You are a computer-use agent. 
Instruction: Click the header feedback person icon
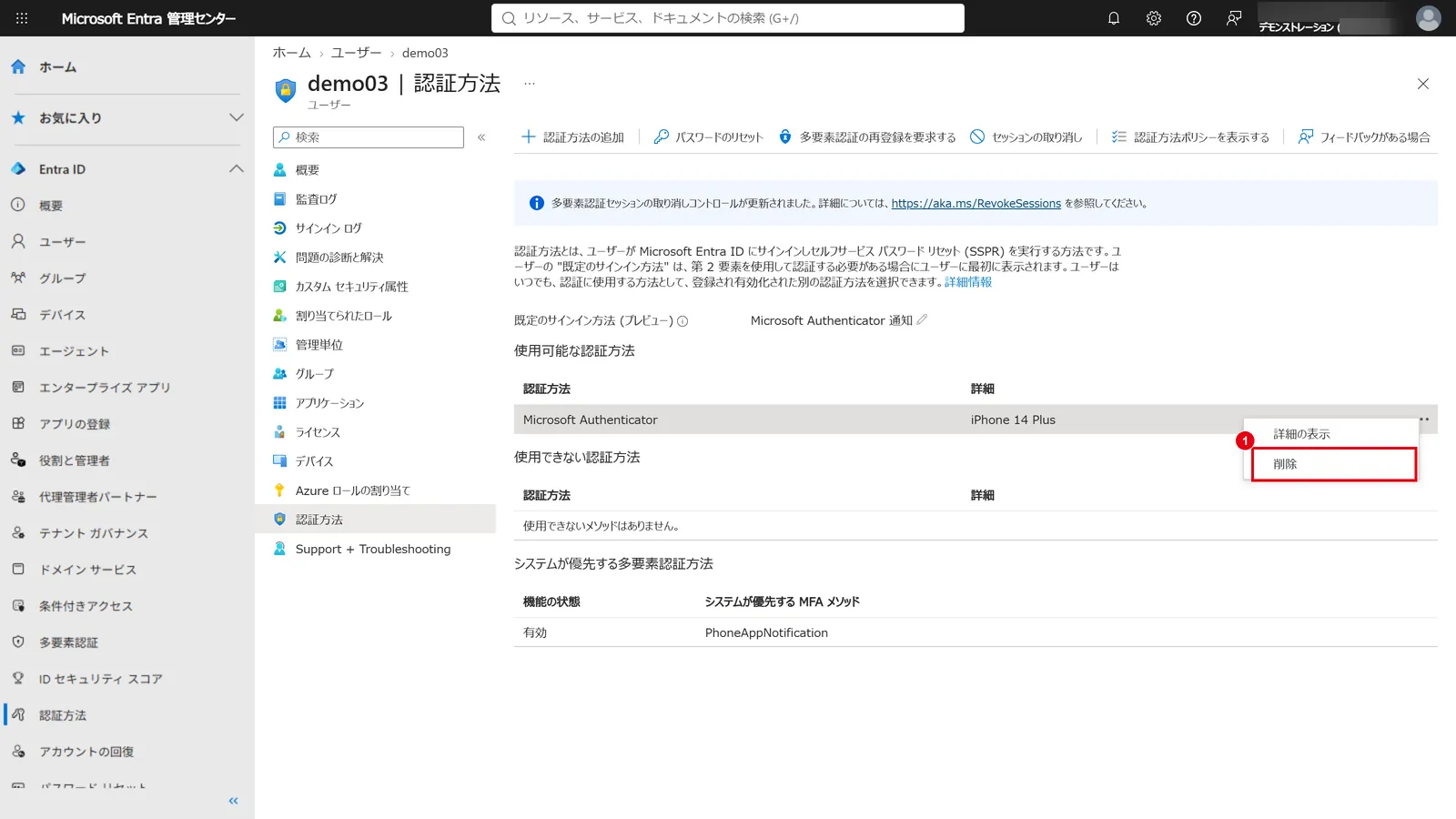point(1234,18)
